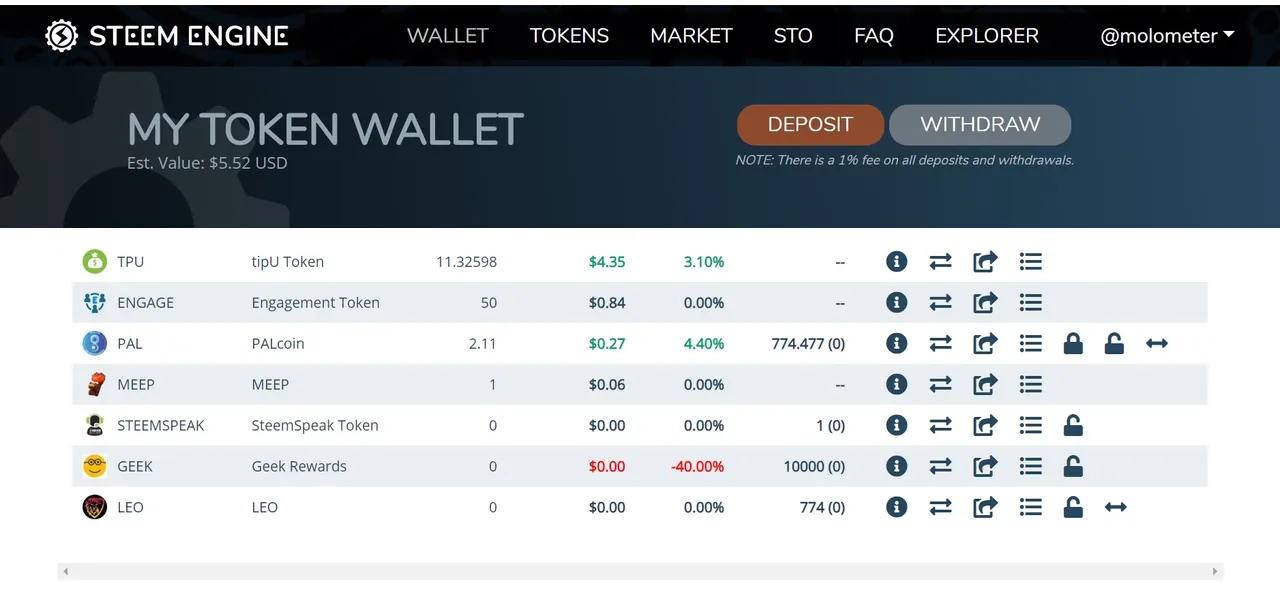Click the $4.35 TPU value

click(x=607, y=262)
